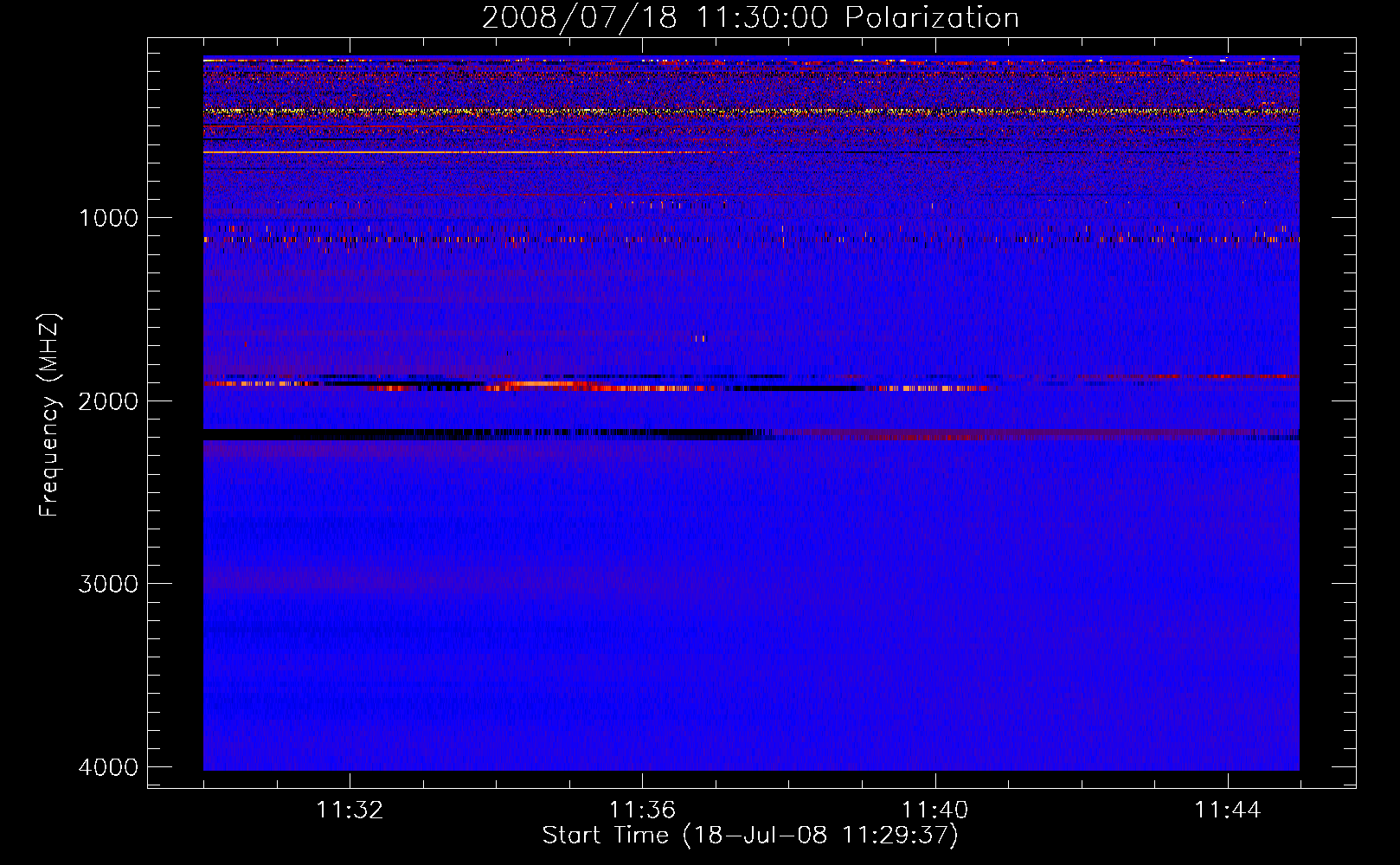
Task: Click the 11:44 time tick label
Action: click(x=1228, y=811)
